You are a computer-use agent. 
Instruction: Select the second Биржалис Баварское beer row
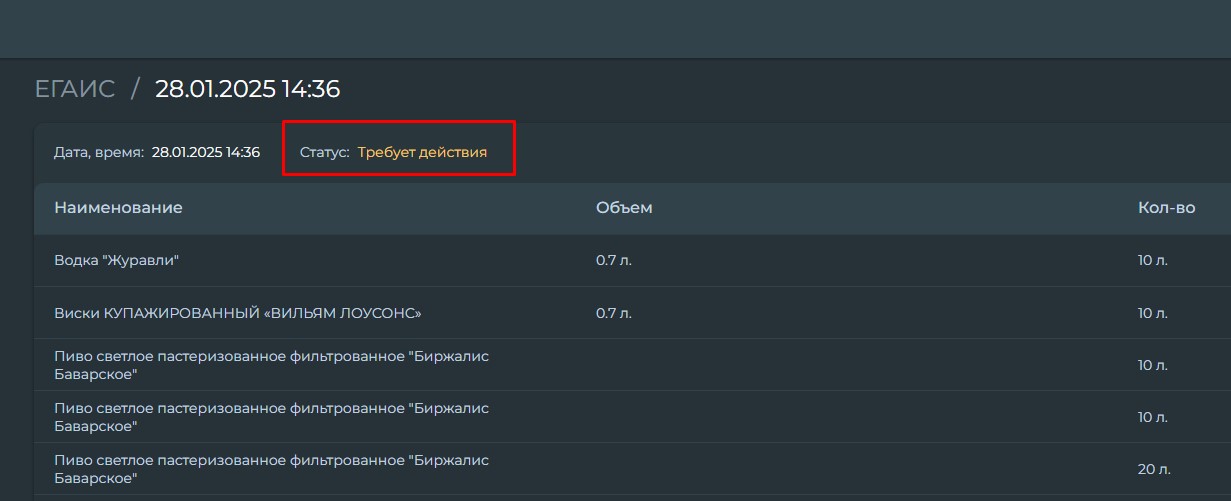coord(632,417)
